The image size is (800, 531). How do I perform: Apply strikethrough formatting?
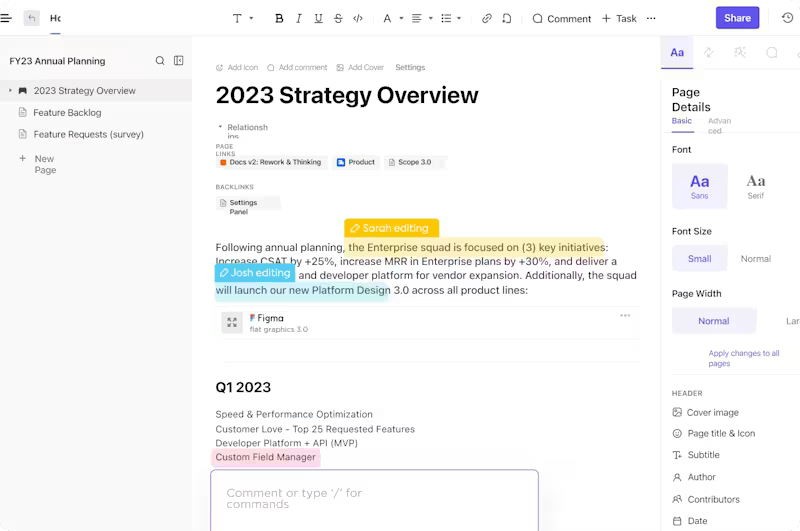tap(338, 18)
